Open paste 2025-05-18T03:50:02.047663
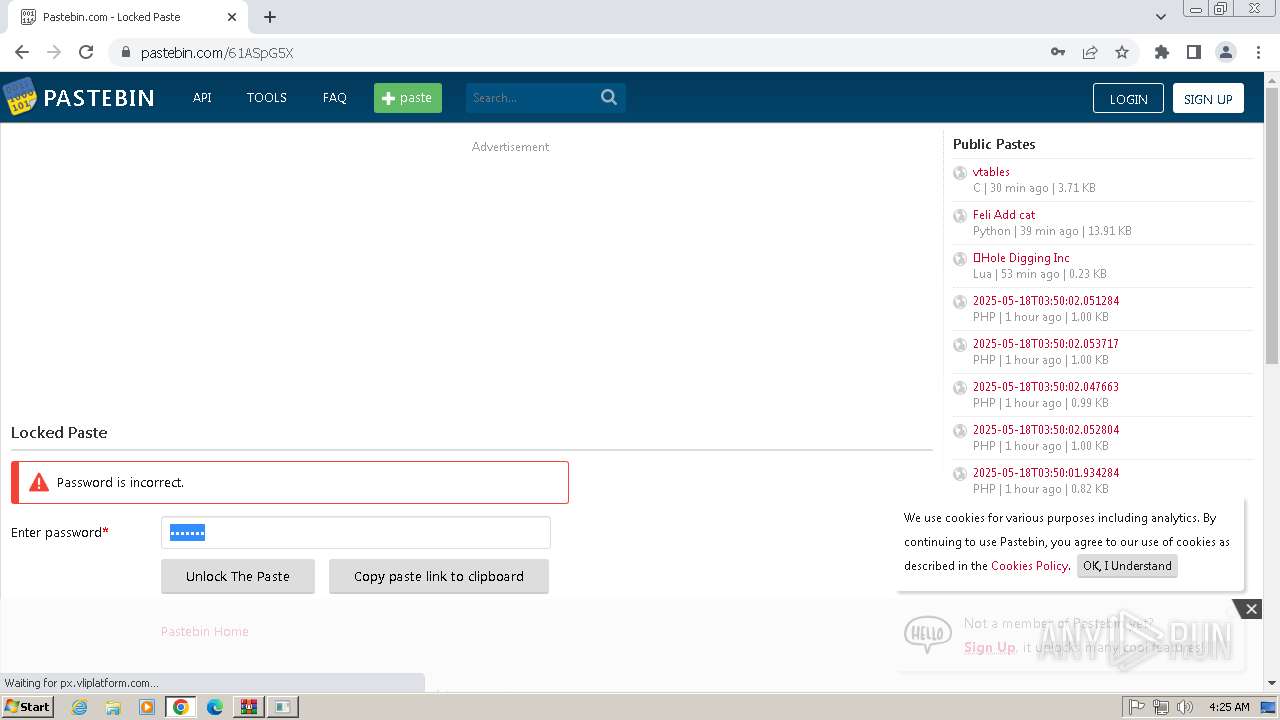Screen dimensions: 1280x720 [1046, 387]
